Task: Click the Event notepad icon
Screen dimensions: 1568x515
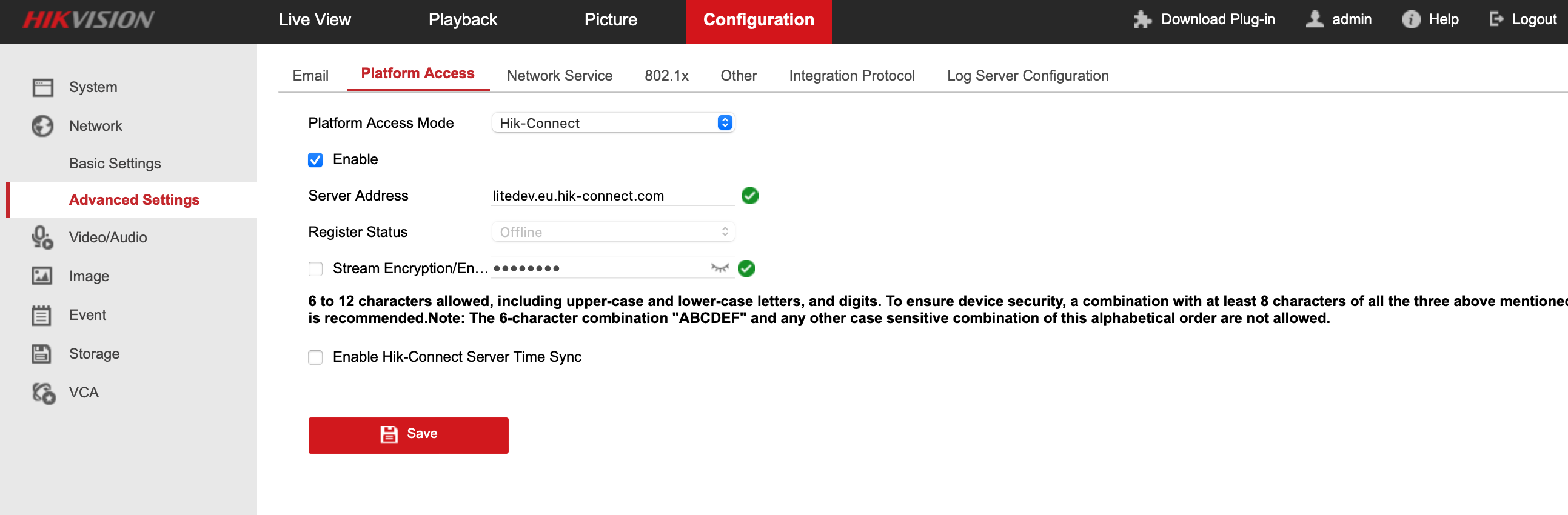Action: 41,315
